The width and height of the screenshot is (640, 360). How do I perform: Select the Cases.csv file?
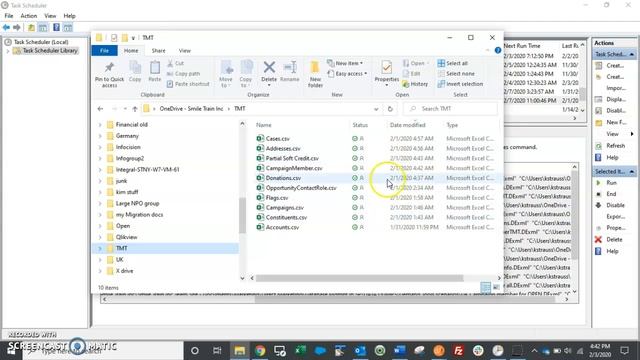click(278, 139)
